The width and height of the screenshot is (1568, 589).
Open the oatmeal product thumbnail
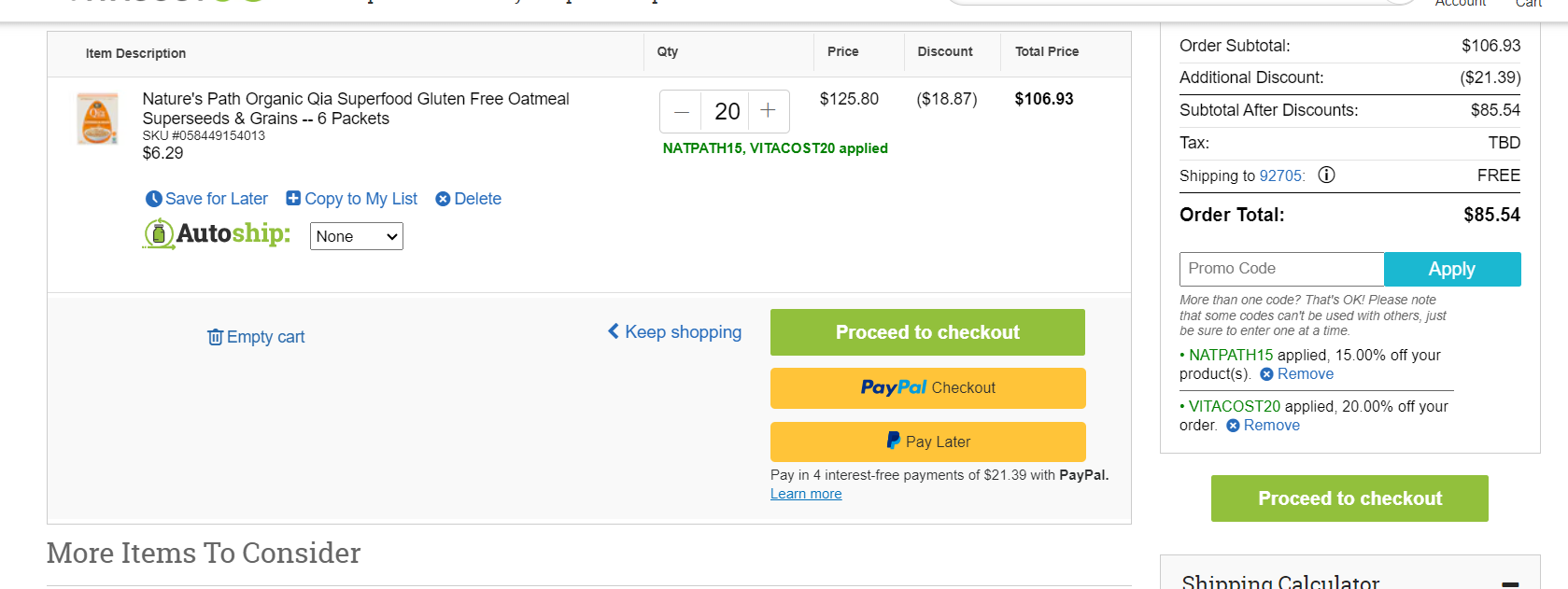tap(97, 119)
